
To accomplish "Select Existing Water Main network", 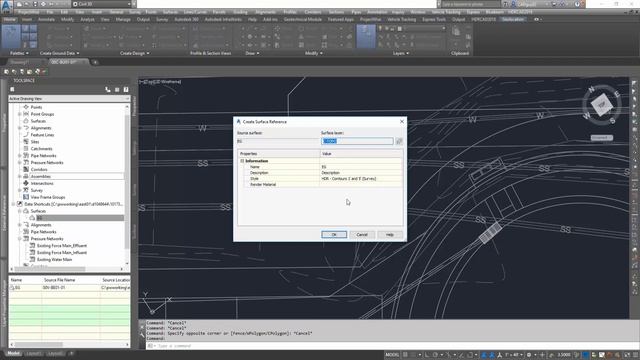I will [x=54, y=260].
